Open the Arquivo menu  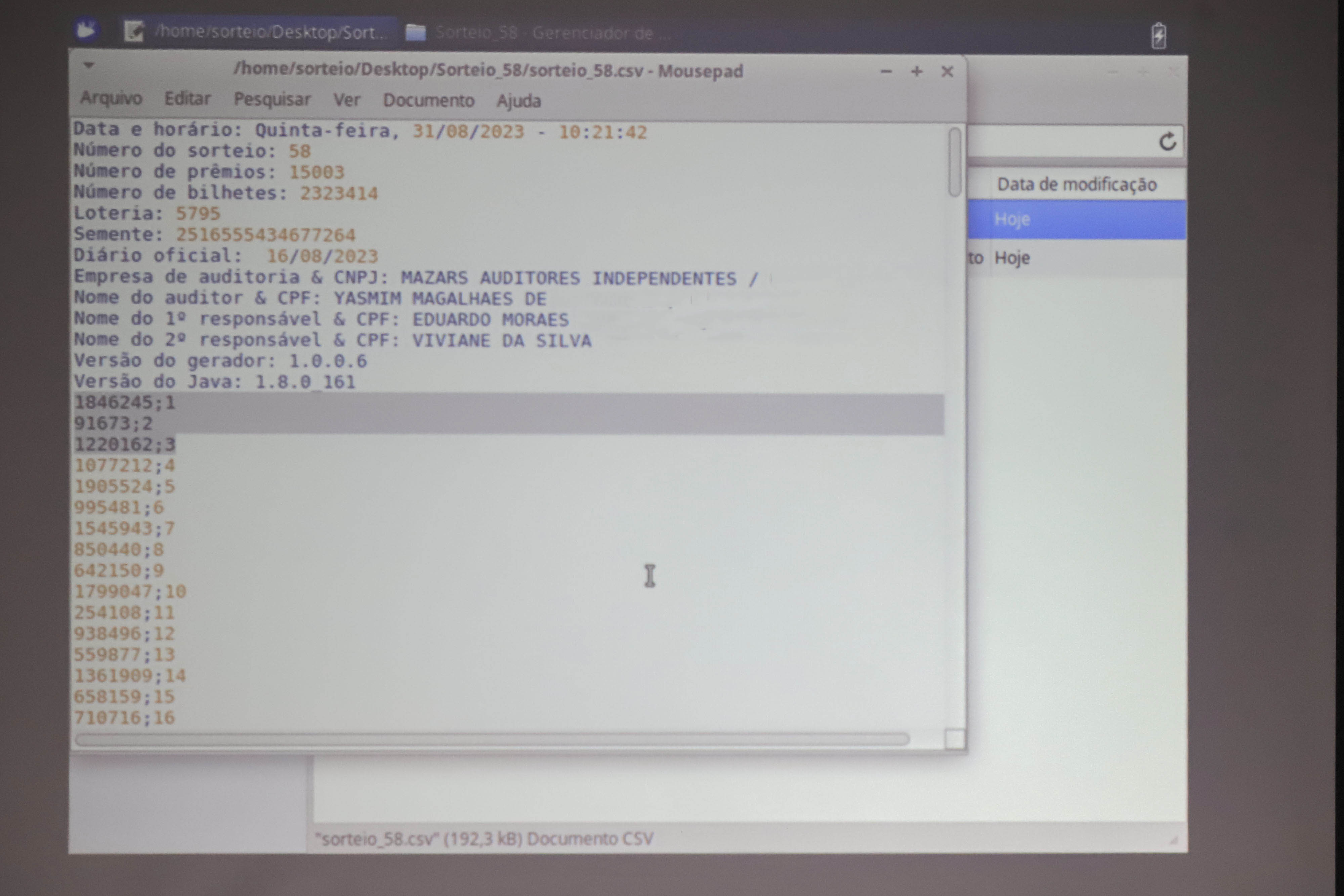coord(111,98)
